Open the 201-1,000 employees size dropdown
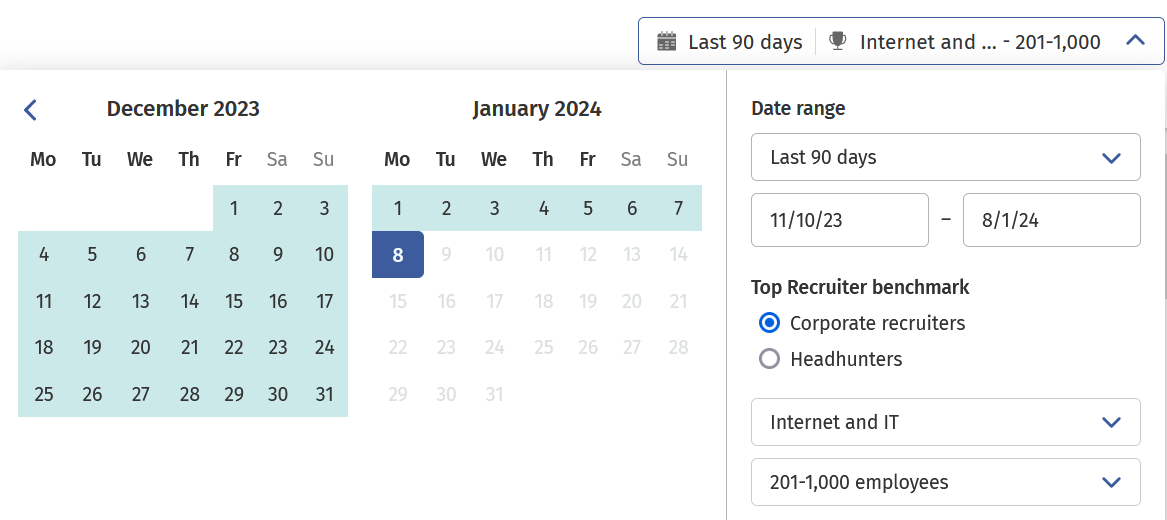1167x520 pixels. pos(945,482)
